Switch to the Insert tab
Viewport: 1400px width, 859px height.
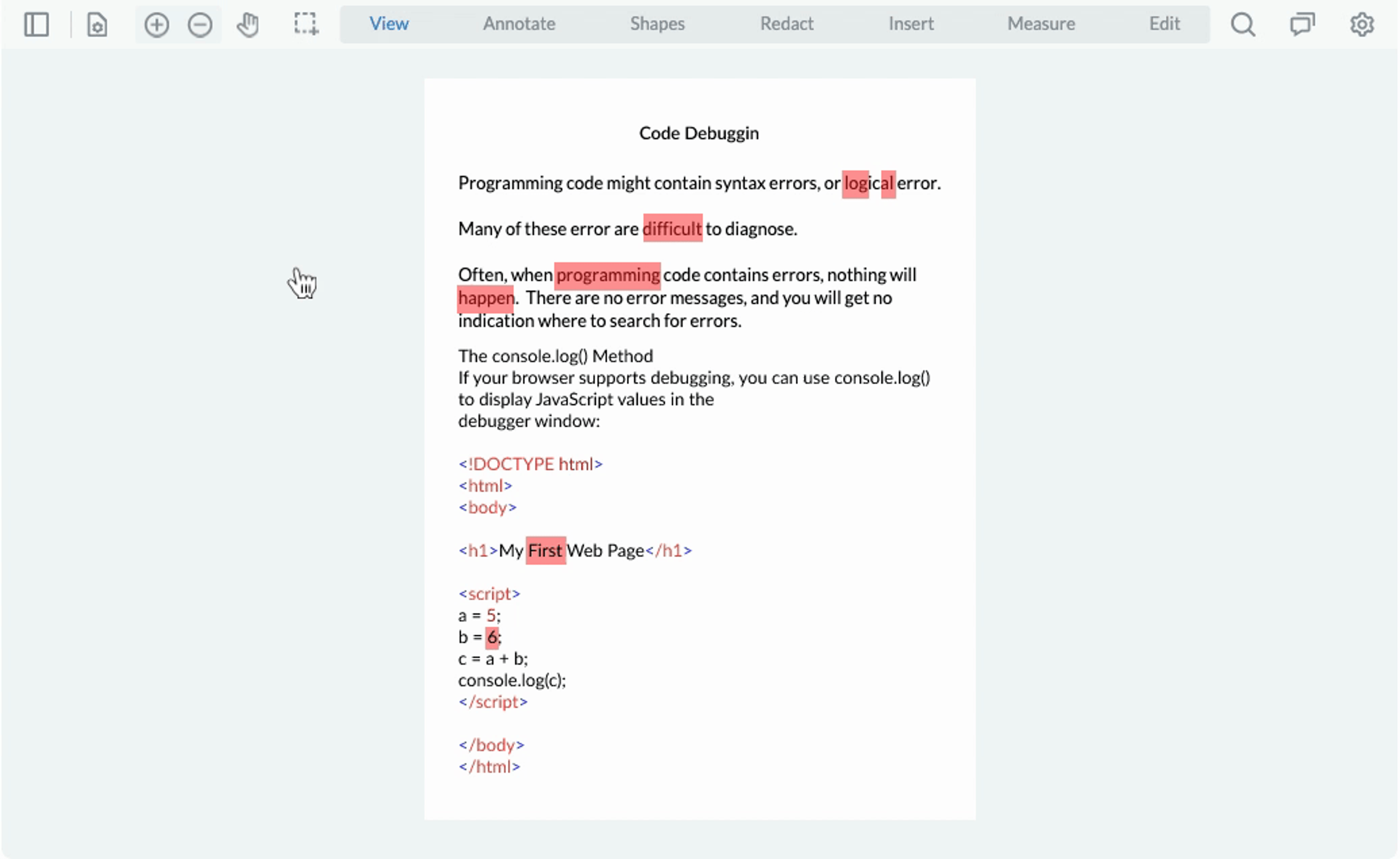[x=911, y=24]
